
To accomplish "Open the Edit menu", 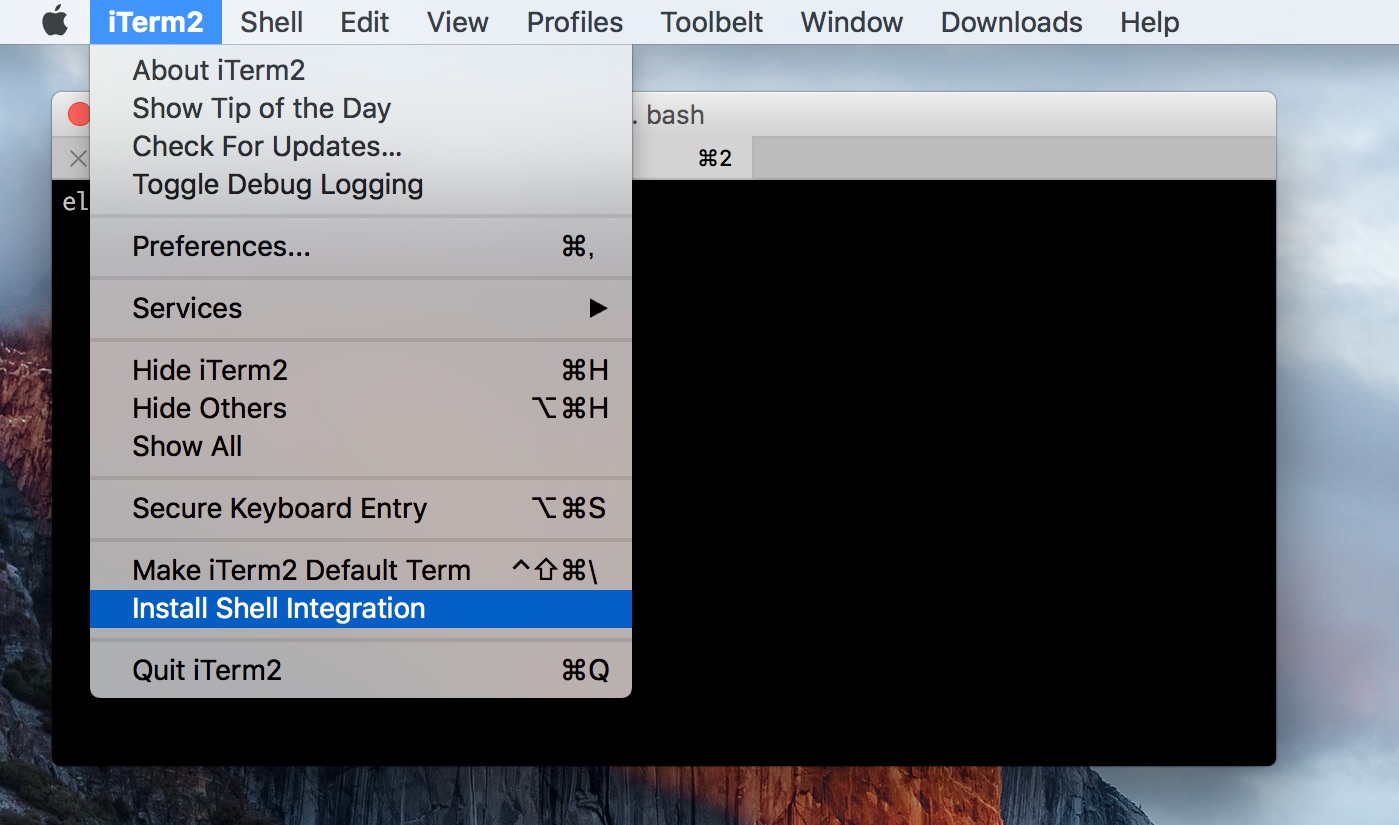I will pos(365,22).
